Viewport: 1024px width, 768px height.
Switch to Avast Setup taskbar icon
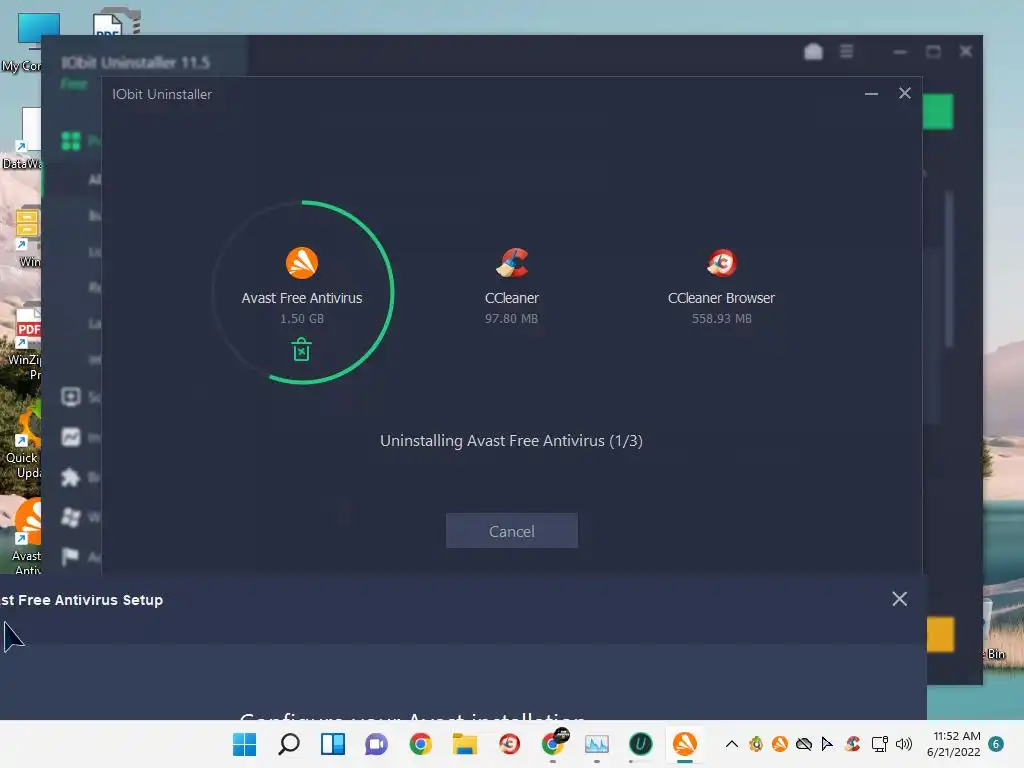[x=684, y=744]
